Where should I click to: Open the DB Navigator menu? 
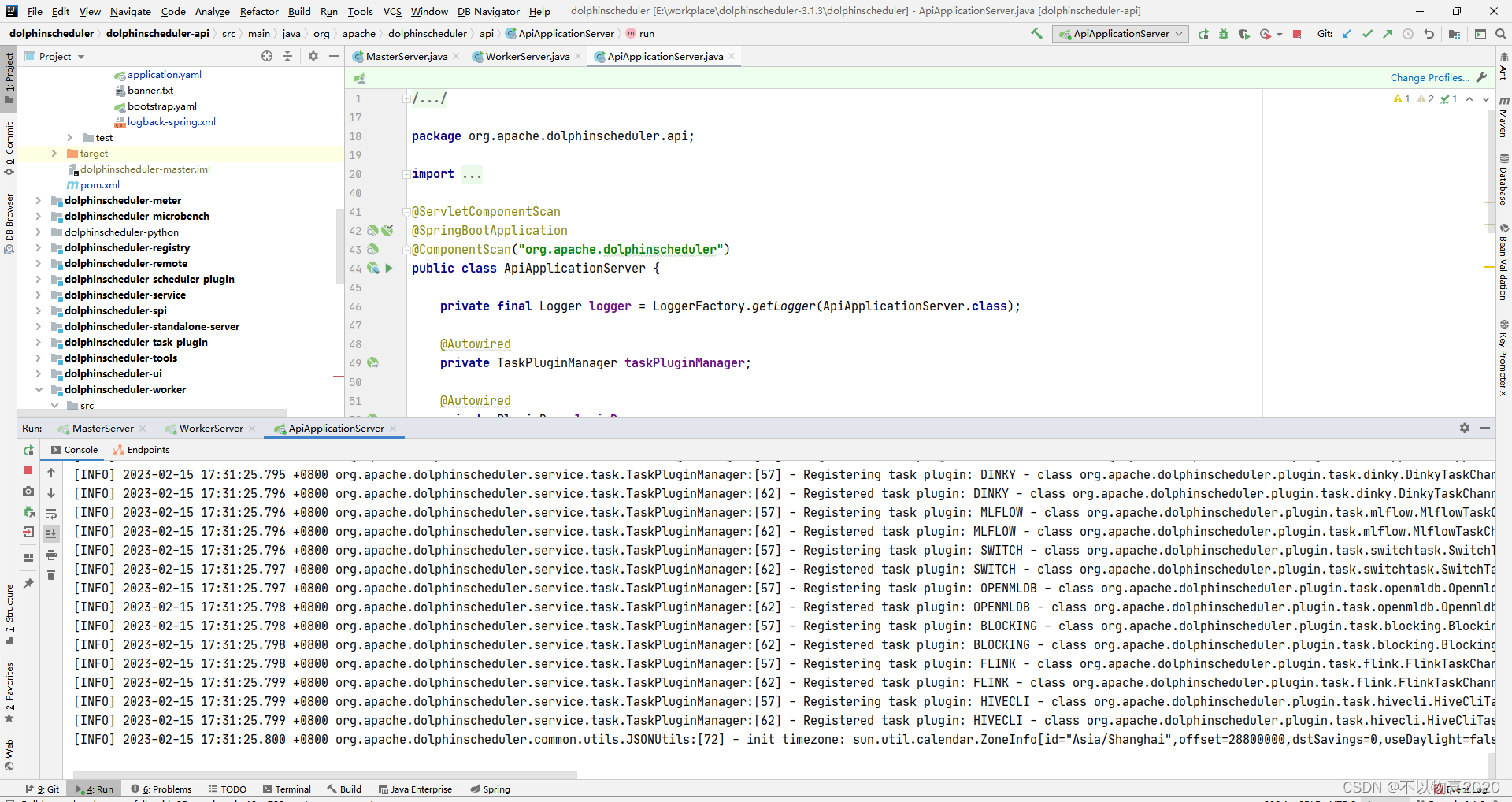coord(488,11)
